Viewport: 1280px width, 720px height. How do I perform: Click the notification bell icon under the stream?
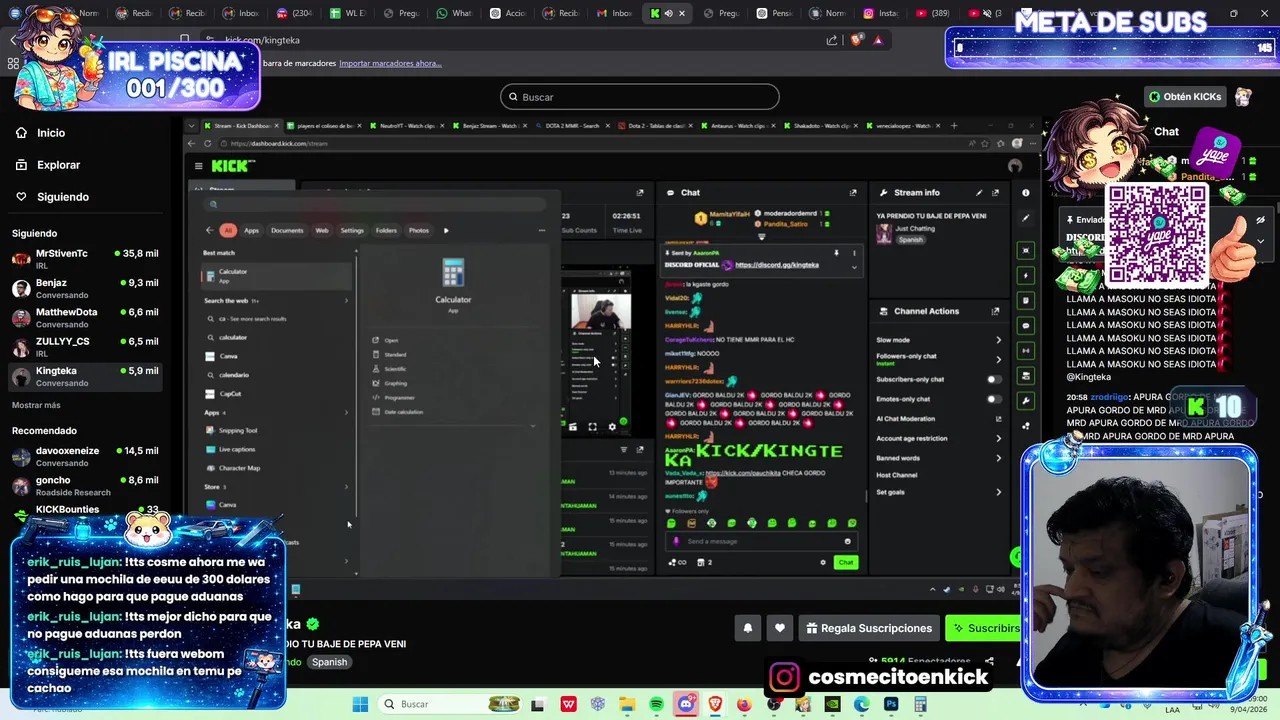point(747,628)
